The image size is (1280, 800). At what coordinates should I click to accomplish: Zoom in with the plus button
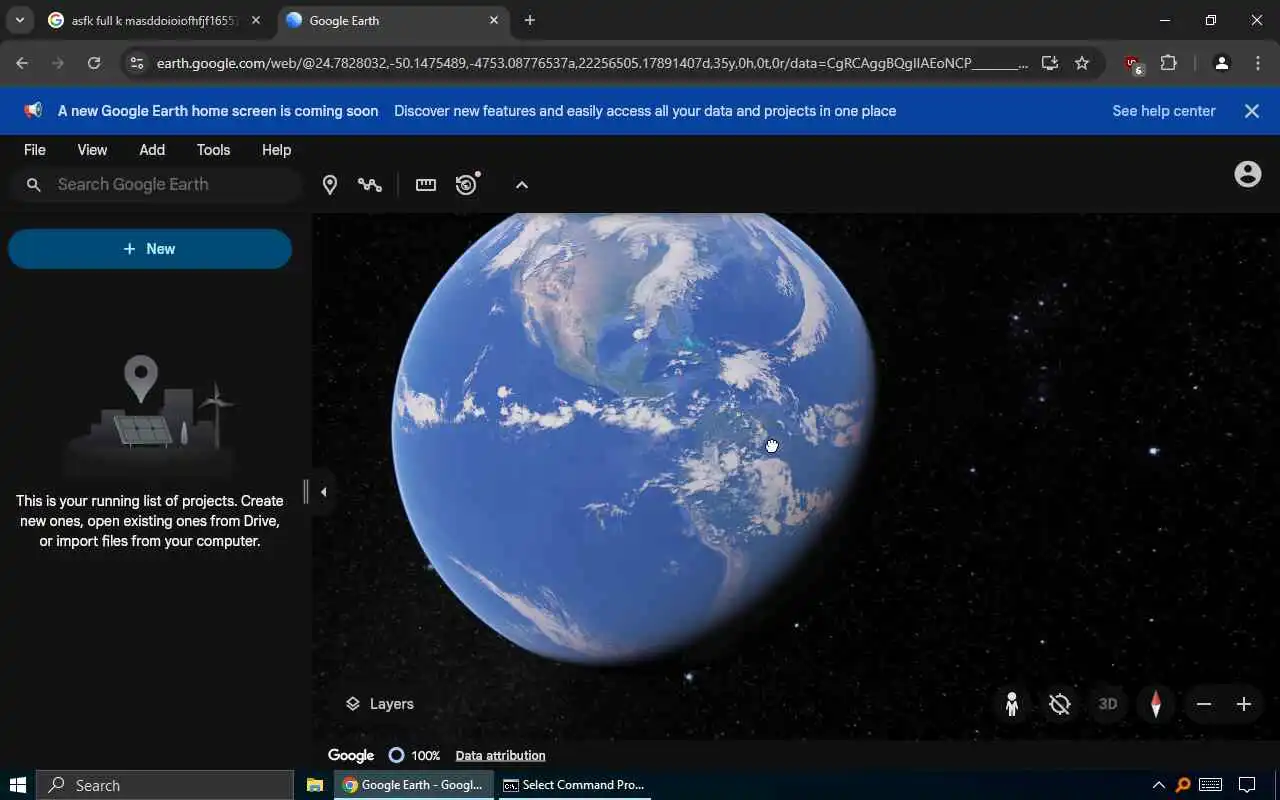pos(1244,704)
